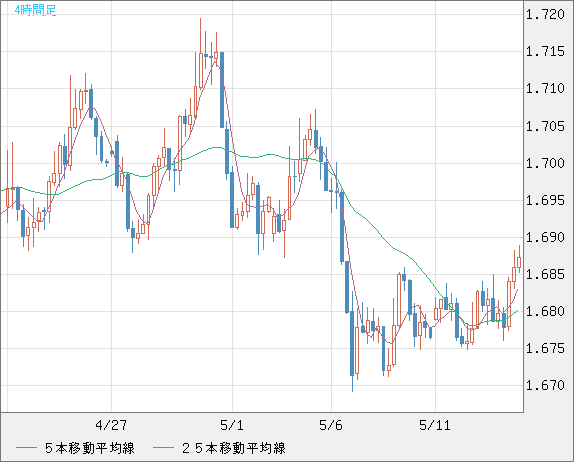The width and height of the screenshot is (574, 462).
Task: Click the 1.675 price axis label
Action: coord(545,348)
